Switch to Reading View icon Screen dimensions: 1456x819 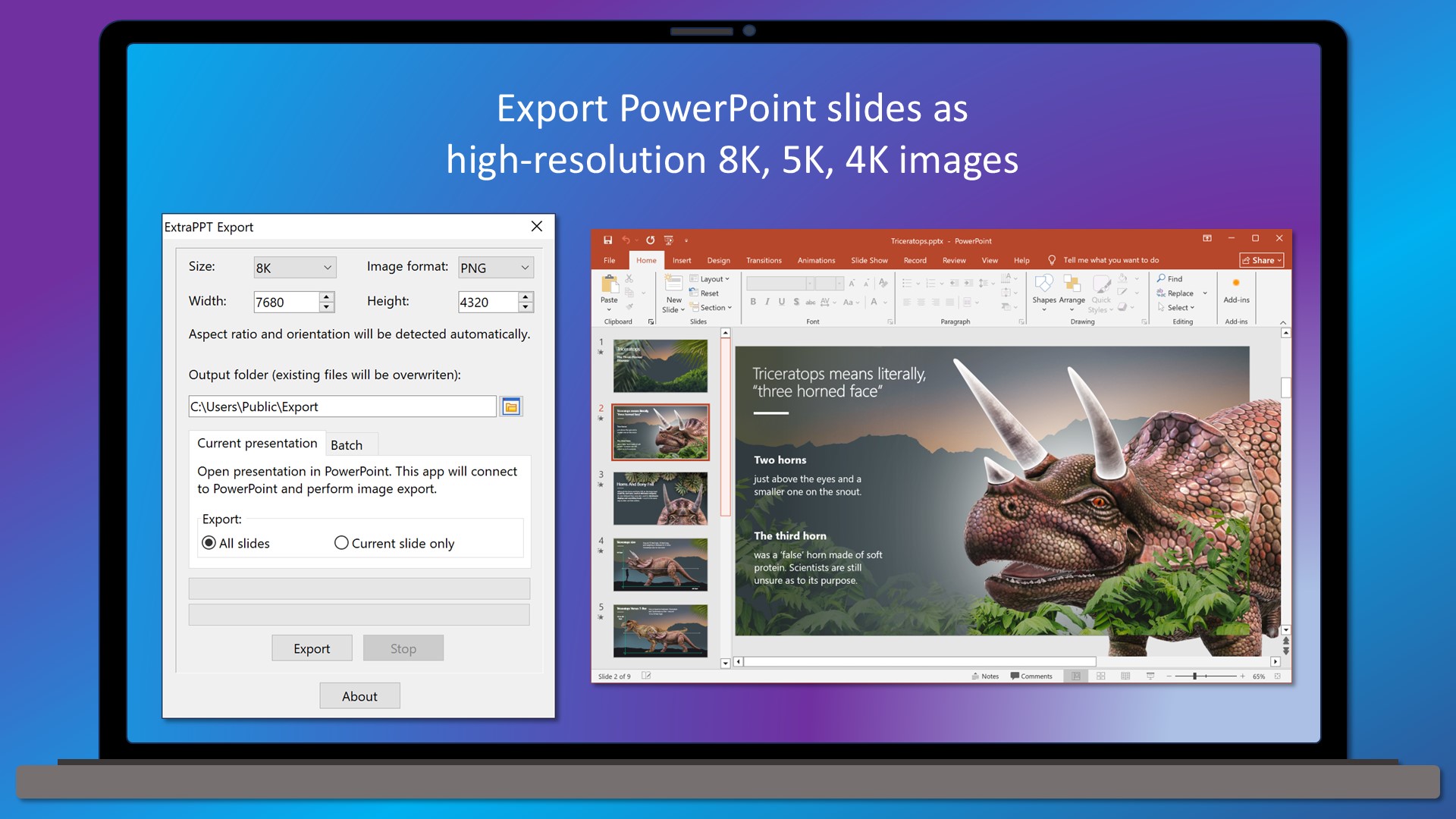(x=1125, y=676)
